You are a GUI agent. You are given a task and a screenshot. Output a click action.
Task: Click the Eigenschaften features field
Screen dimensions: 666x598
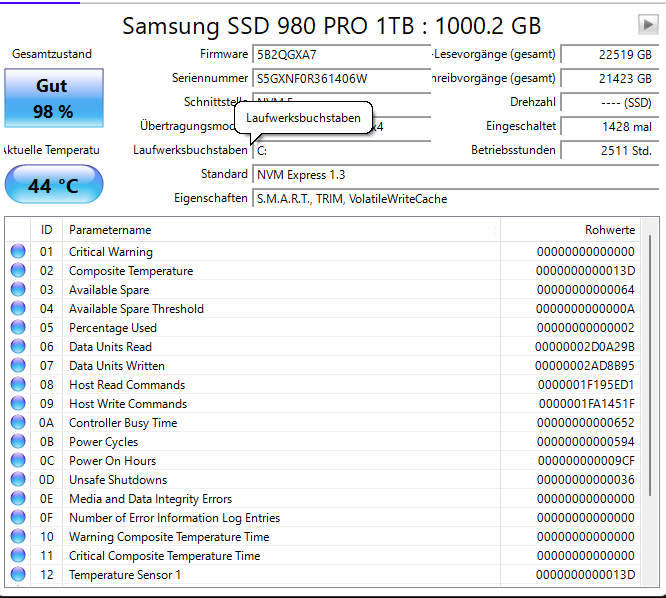[x=455, y=199]
